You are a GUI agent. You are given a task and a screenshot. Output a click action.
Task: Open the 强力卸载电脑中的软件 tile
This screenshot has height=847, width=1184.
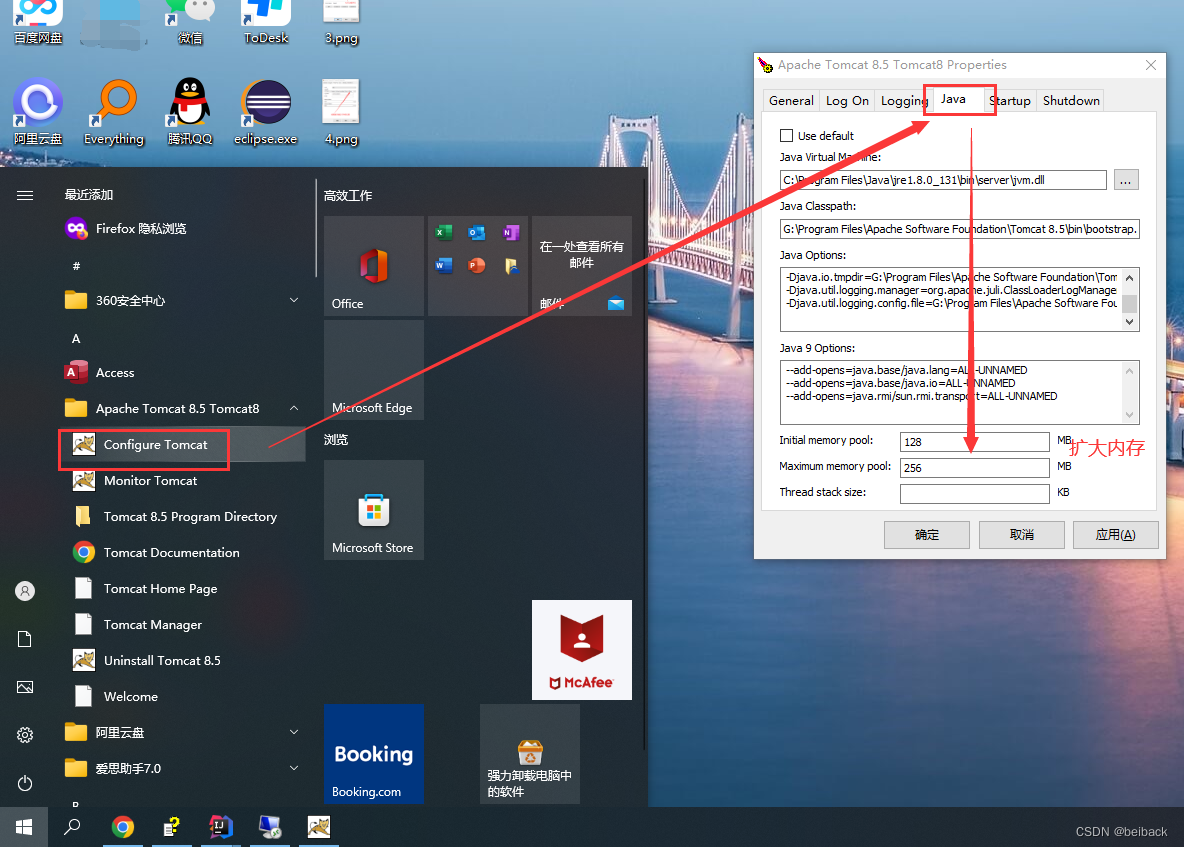pyautogui.click(x=529, y=754)
